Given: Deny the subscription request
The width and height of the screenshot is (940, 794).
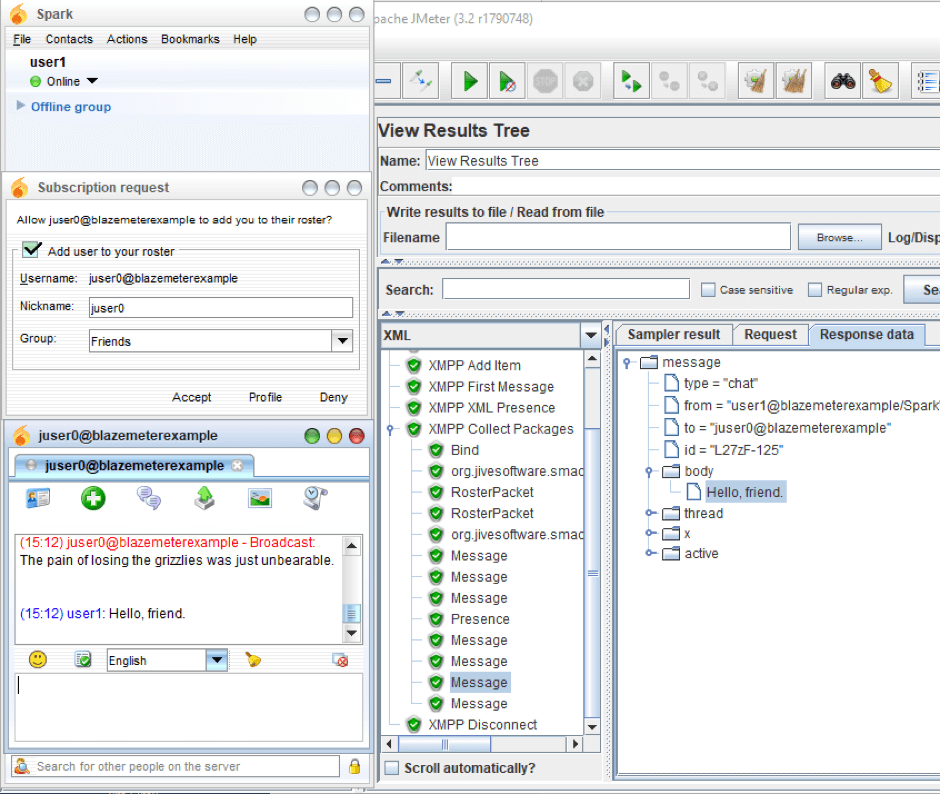Looking at the screenshot, I should click(333, 397).
